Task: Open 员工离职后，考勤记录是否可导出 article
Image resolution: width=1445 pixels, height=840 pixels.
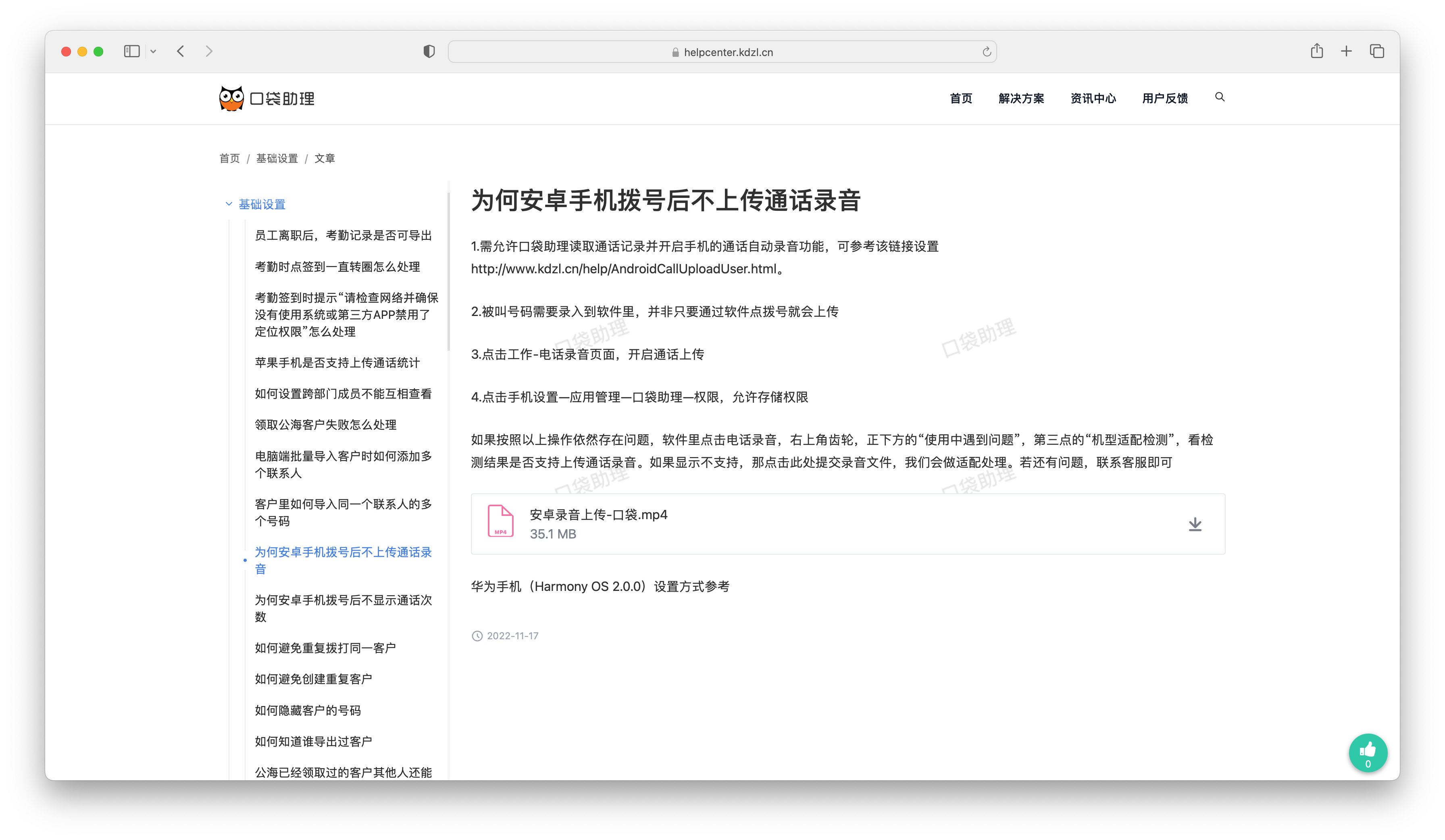Action: coord(343,236)
